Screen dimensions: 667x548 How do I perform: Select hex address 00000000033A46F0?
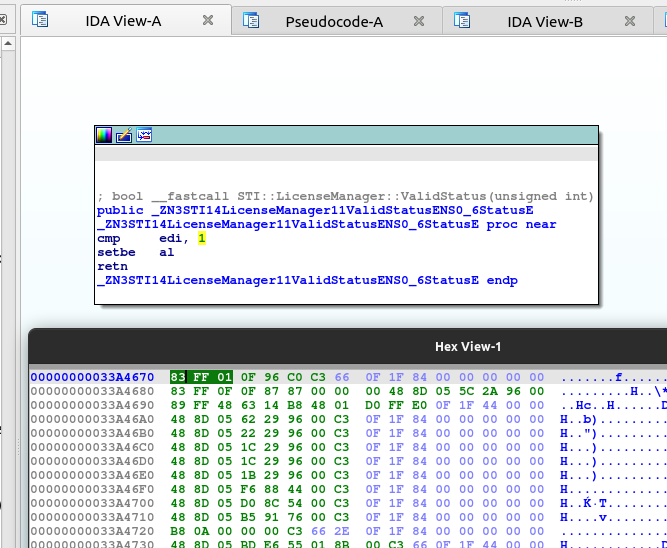(92, 489)
